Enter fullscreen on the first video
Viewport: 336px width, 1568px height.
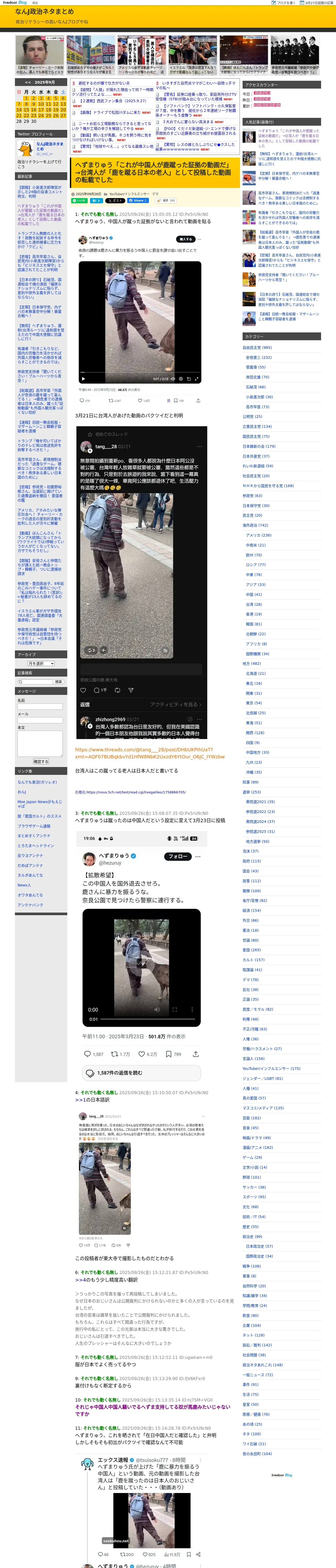click(196, 379)
